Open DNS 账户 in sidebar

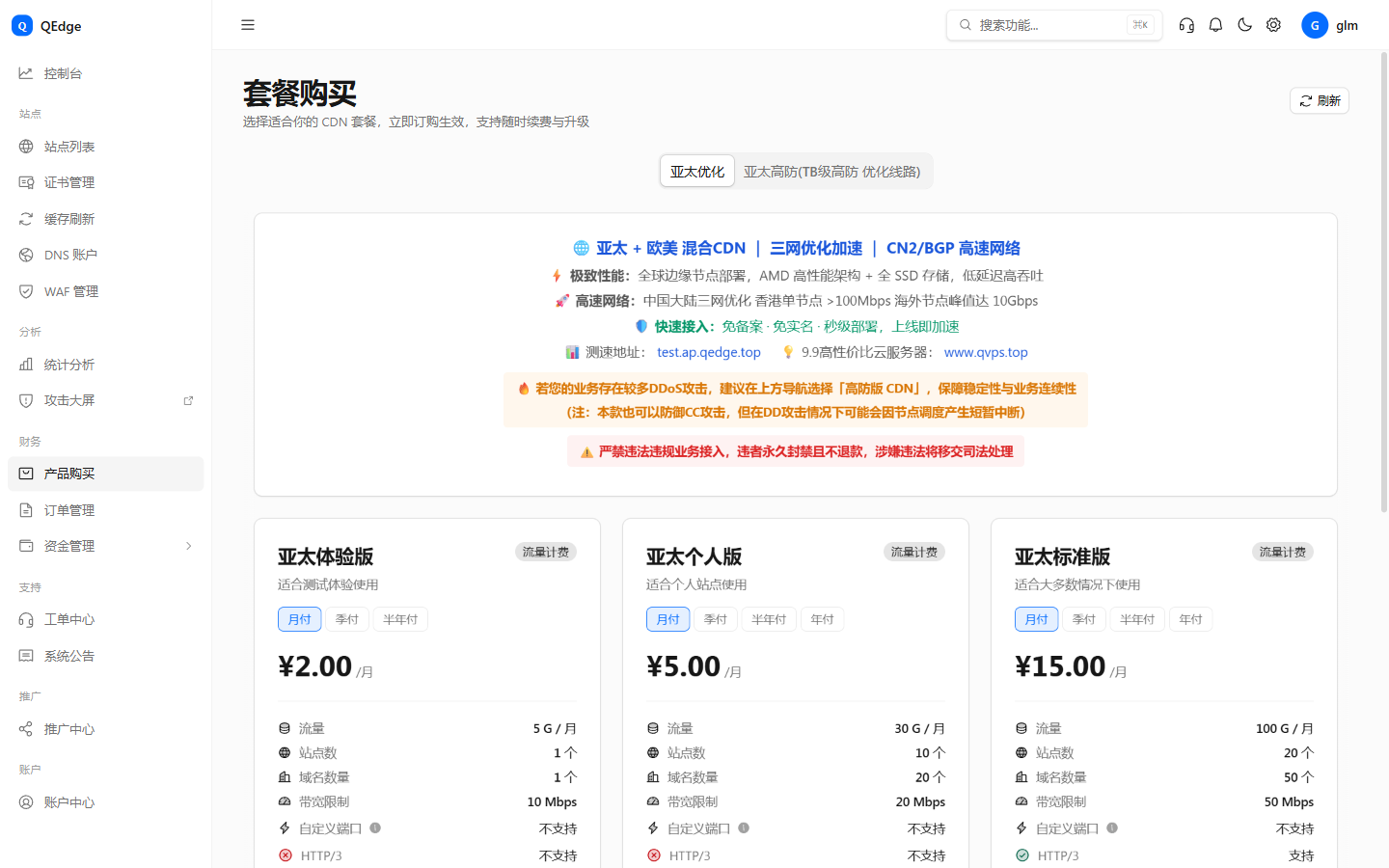click(x=106, y=255)
